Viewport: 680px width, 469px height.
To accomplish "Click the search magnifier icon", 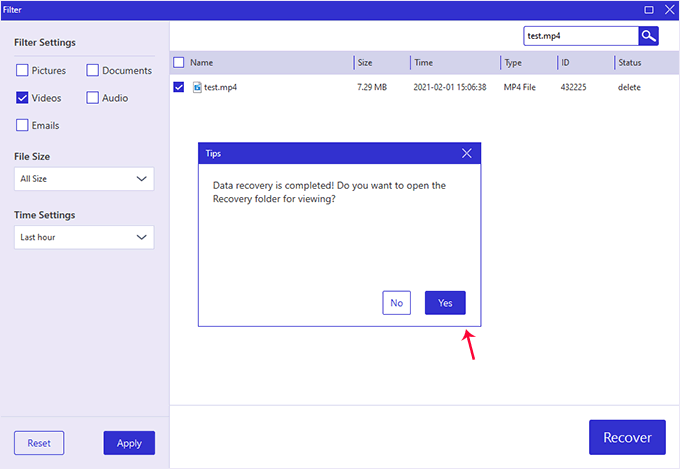I will (648, 36).
